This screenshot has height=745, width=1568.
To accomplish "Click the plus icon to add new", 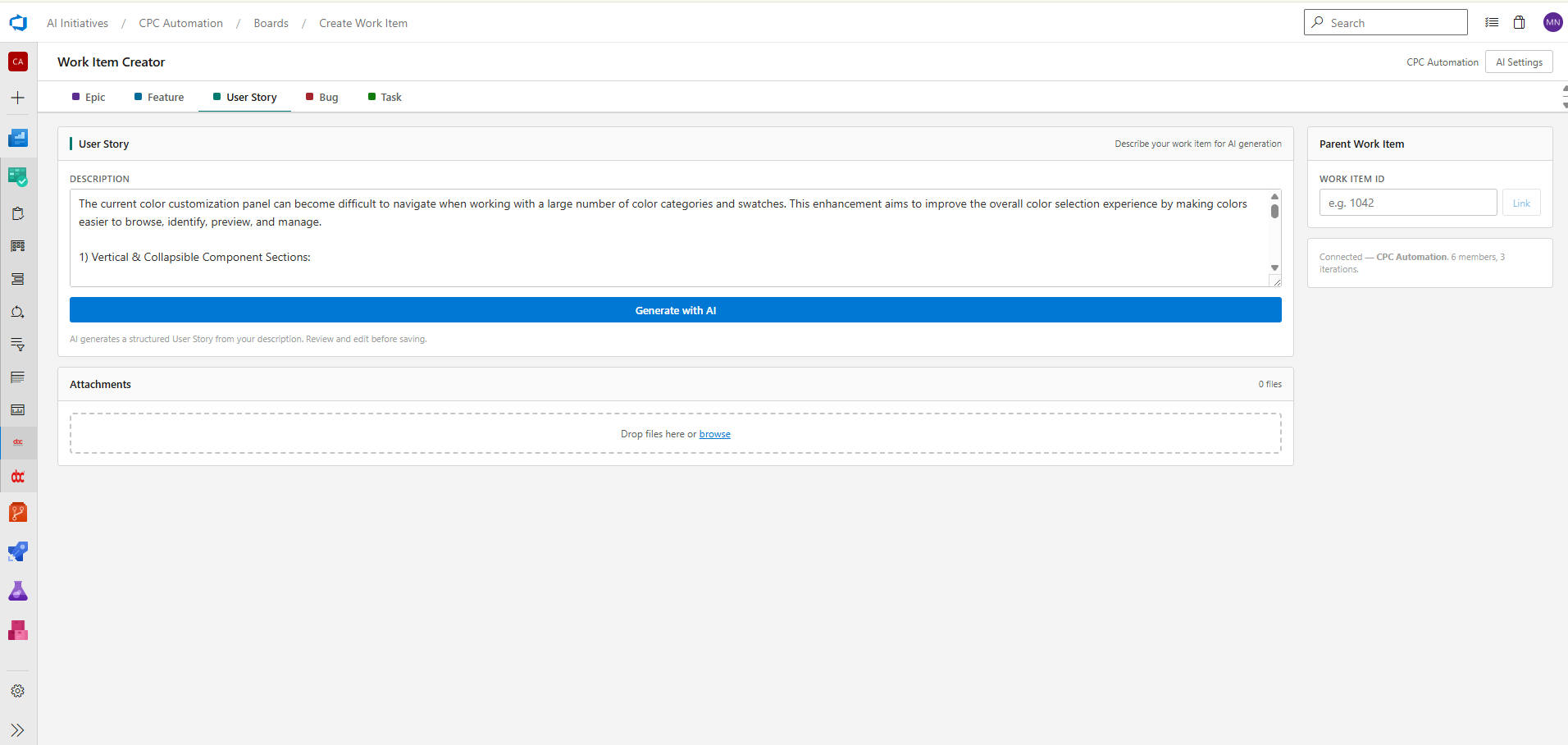I will tap(17, 98).
